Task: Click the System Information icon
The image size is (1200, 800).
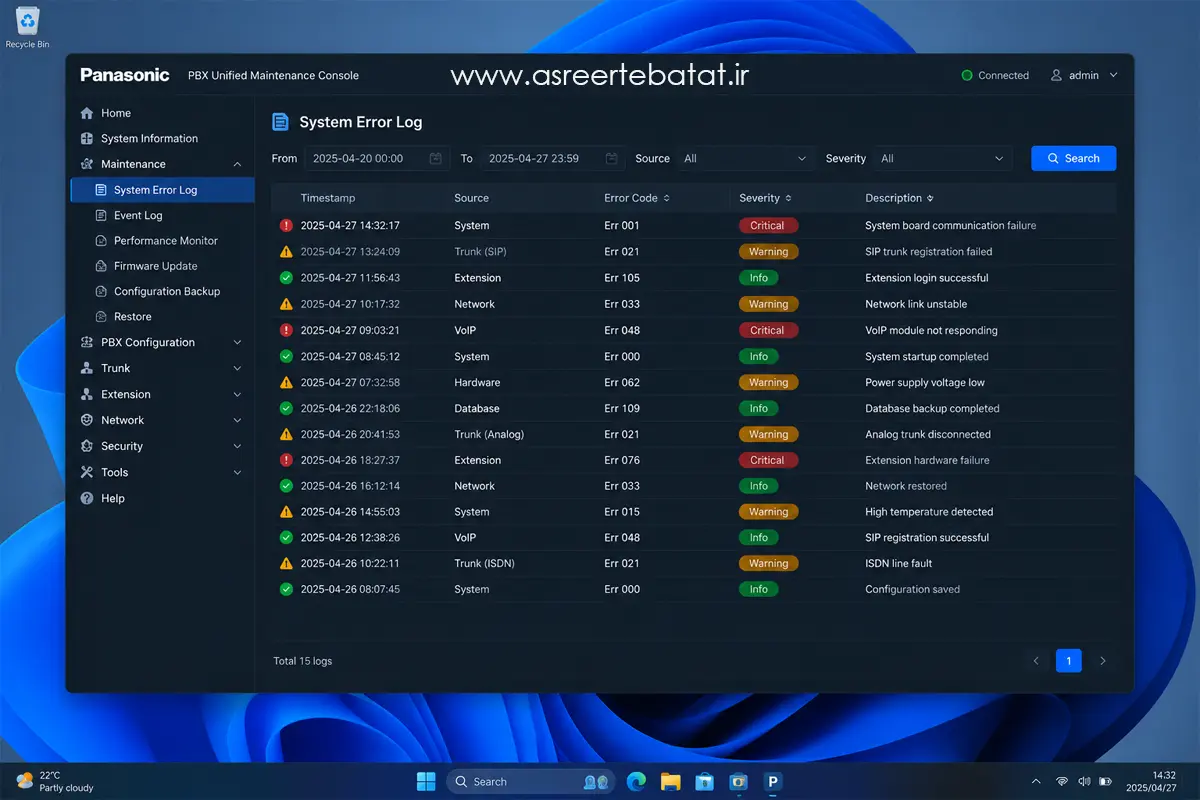Action: point(87,139)
